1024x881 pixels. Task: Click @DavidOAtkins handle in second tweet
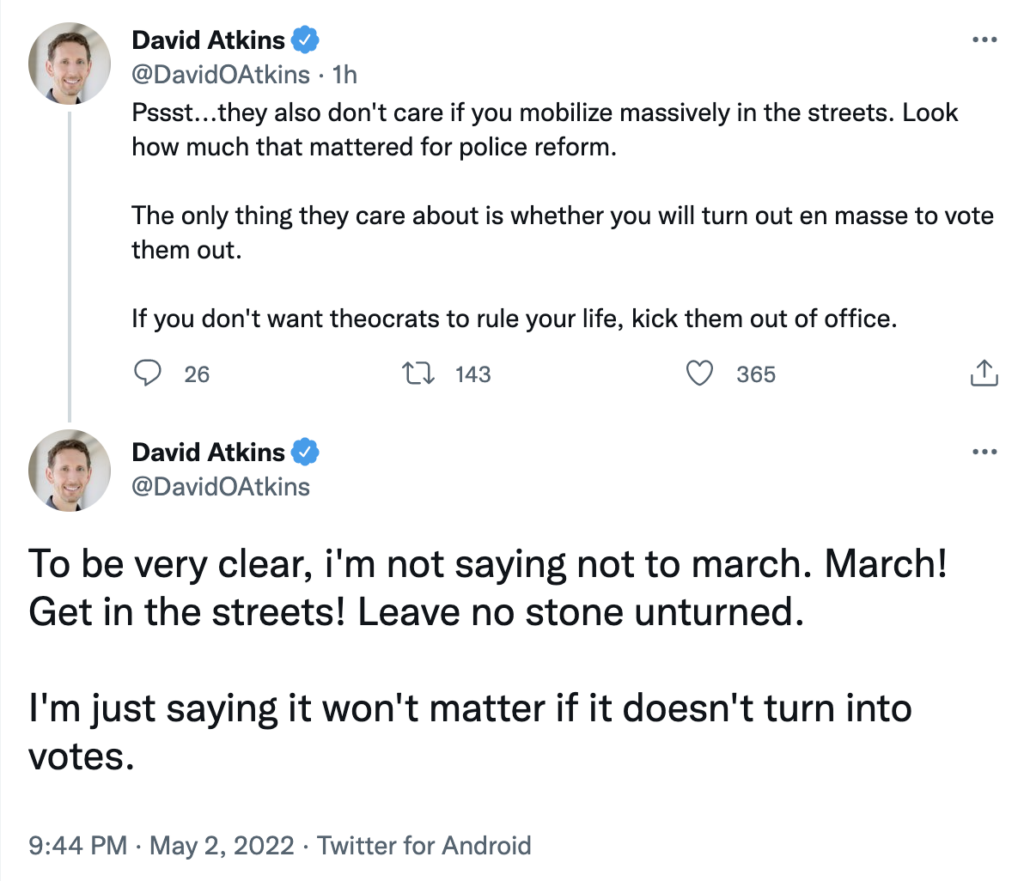click(x=220, y=486)
